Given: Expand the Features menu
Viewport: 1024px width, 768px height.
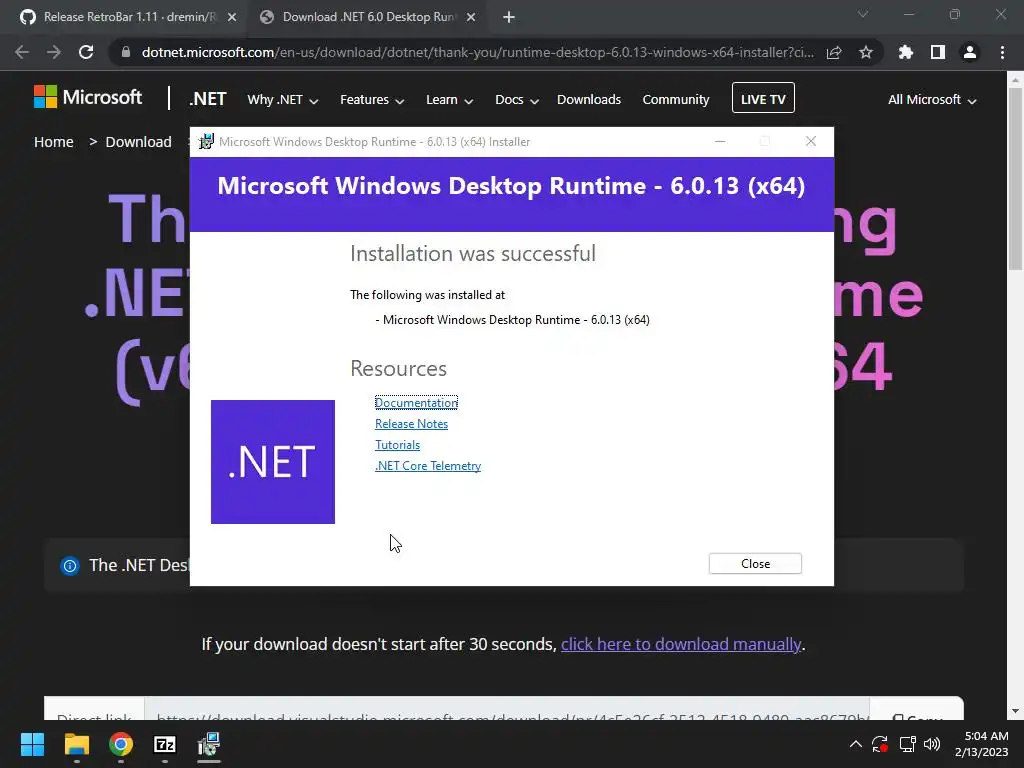Looking at the screenshot, I should click(x=372, y=100).
